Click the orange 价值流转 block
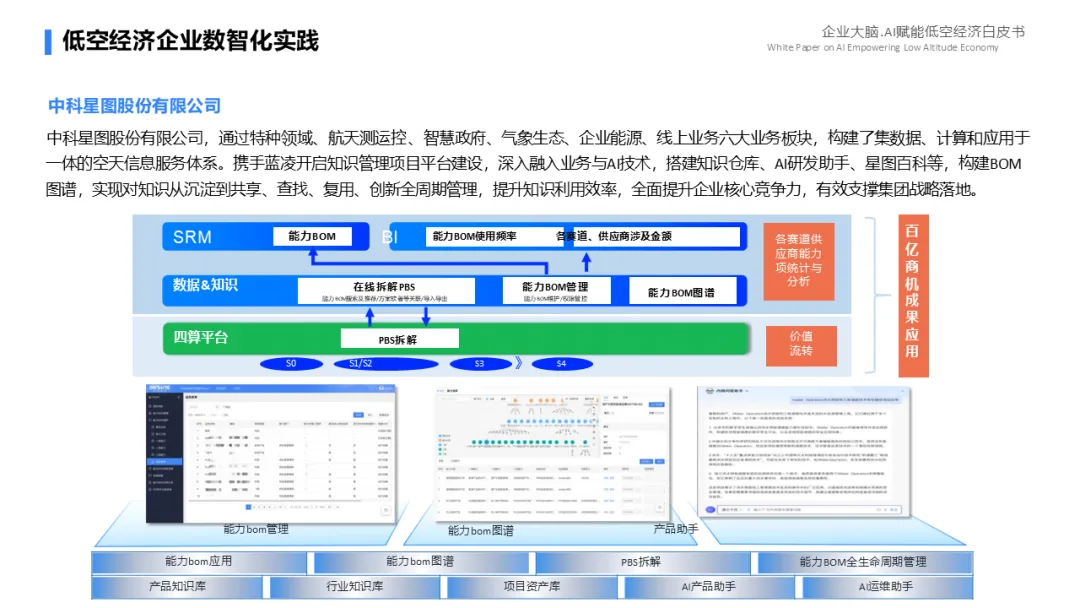The height and width of the screenshot is (608, 1080). (801, 346)
